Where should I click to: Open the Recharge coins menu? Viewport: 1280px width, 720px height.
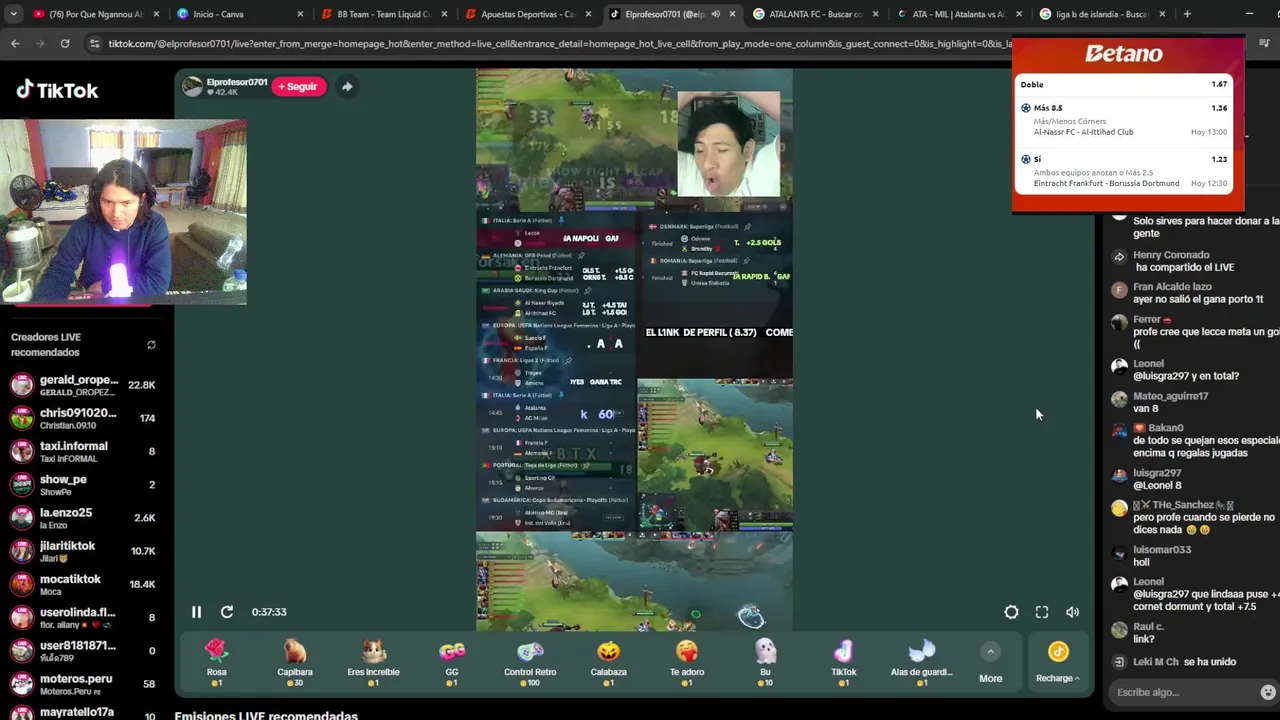pyautogui.click(x=1058, y=664)
